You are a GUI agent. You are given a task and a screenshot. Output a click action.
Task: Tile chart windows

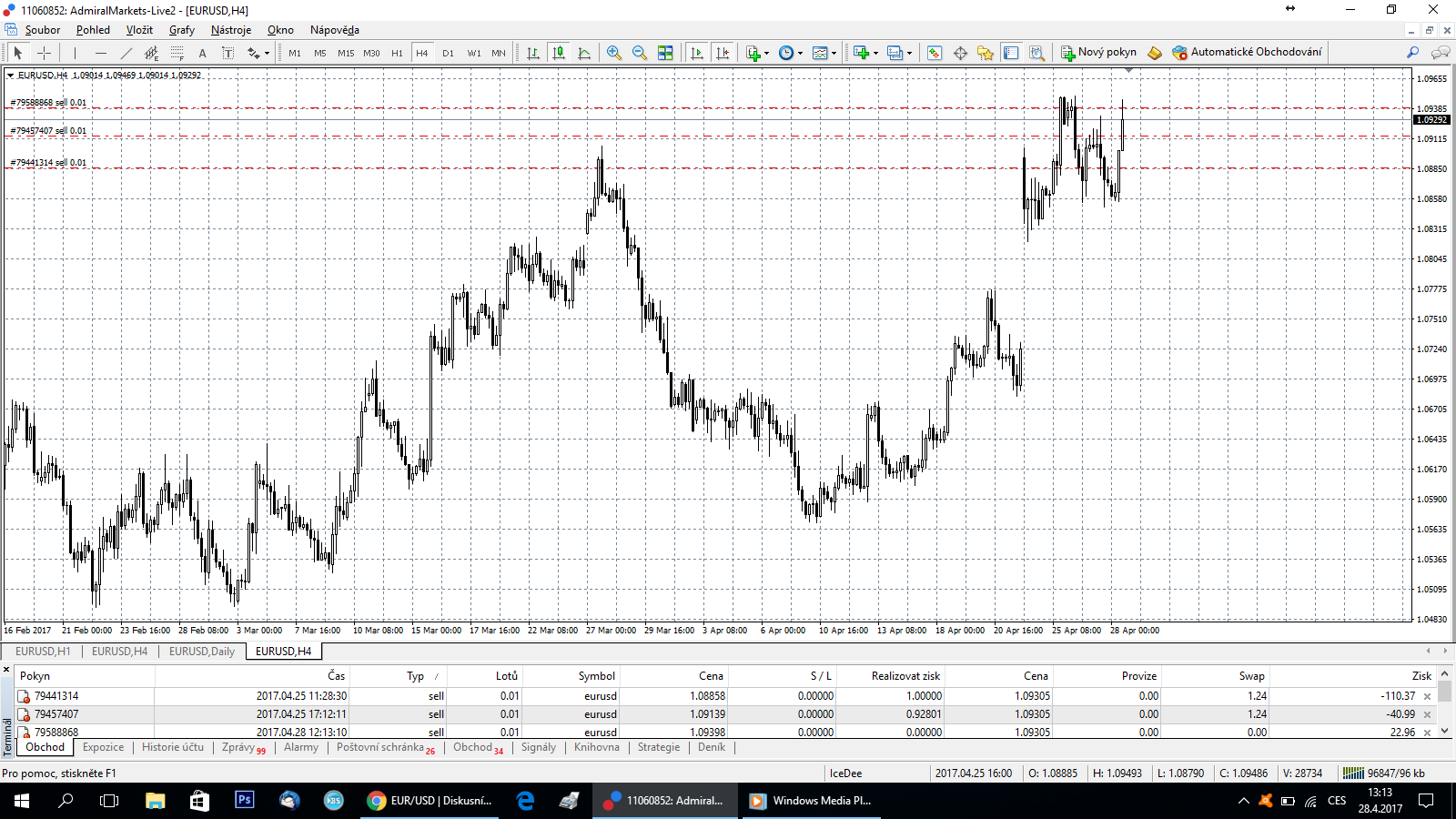click(x=665, y=53)
